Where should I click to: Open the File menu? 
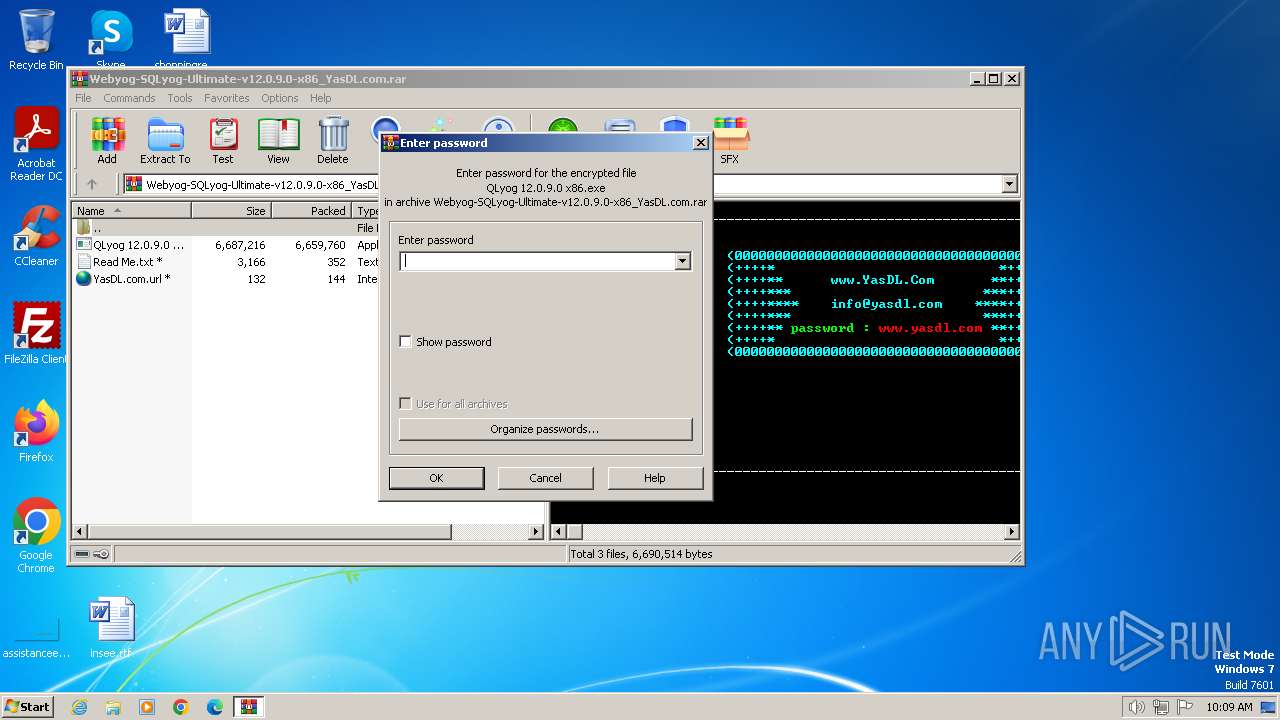point(83,98)
